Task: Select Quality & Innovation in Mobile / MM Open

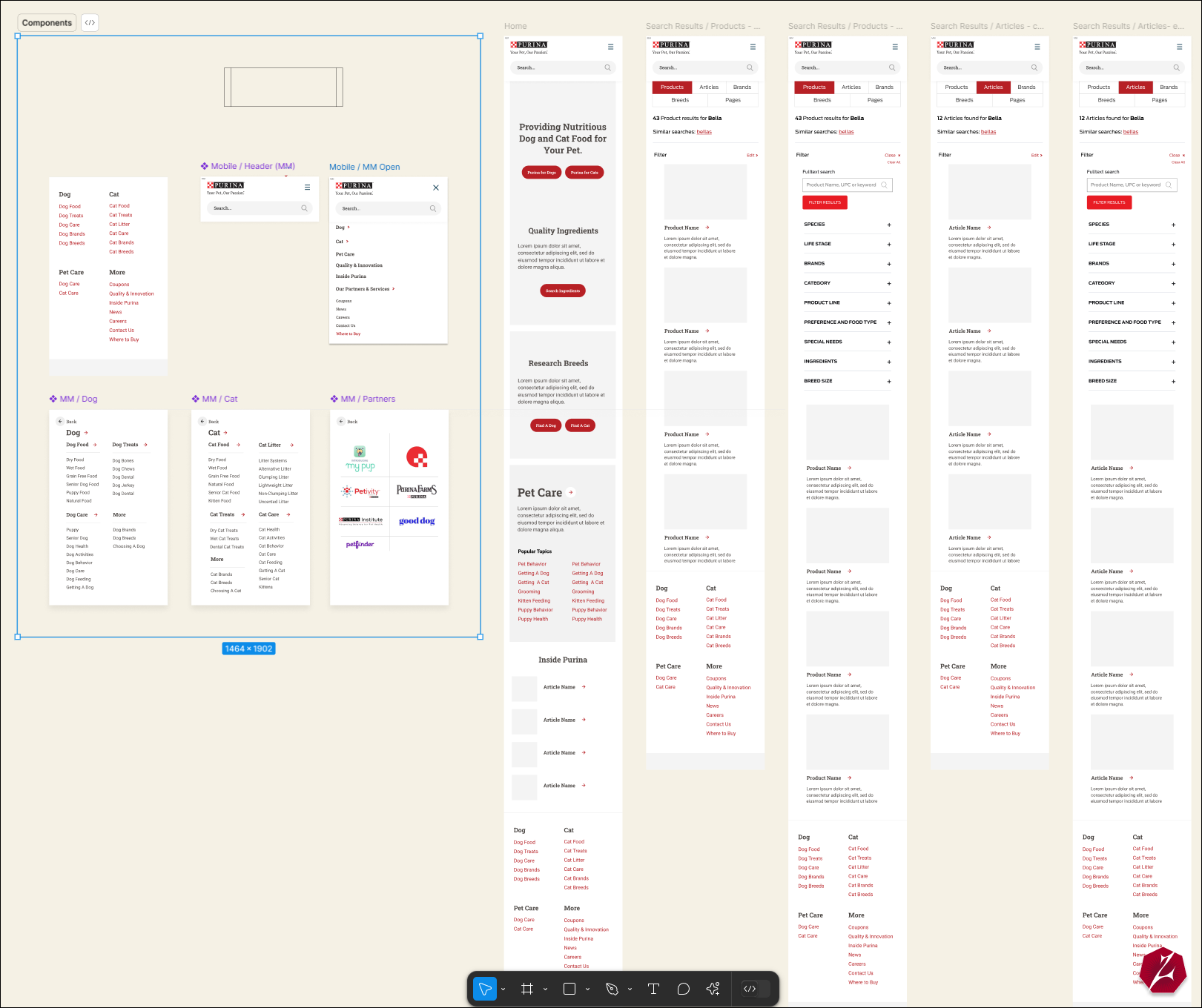Action: [x=359, y=265]
